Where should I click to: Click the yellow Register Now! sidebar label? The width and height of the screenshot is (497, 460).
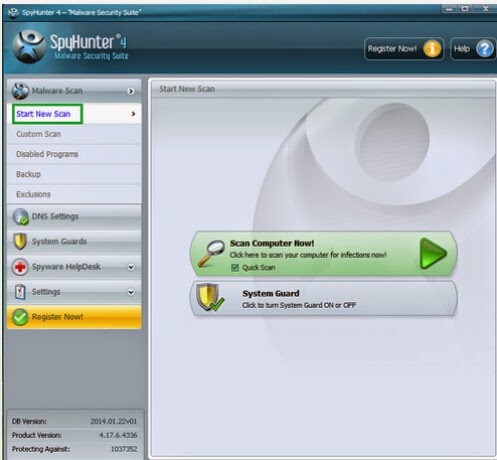(x=57, y=317)
